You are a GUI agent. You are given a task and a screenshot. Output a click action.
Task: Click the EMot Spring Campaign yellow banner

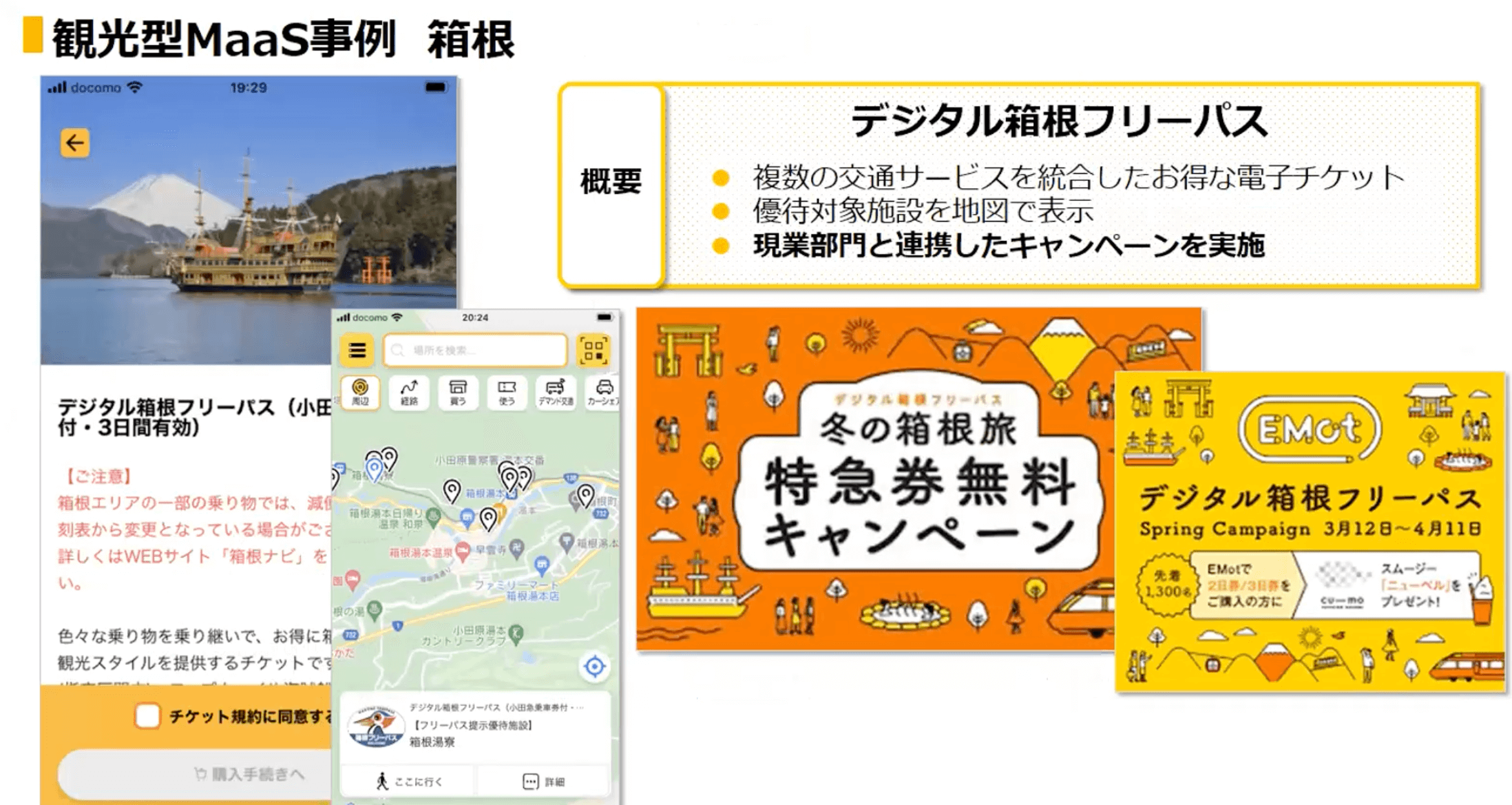1310,532
